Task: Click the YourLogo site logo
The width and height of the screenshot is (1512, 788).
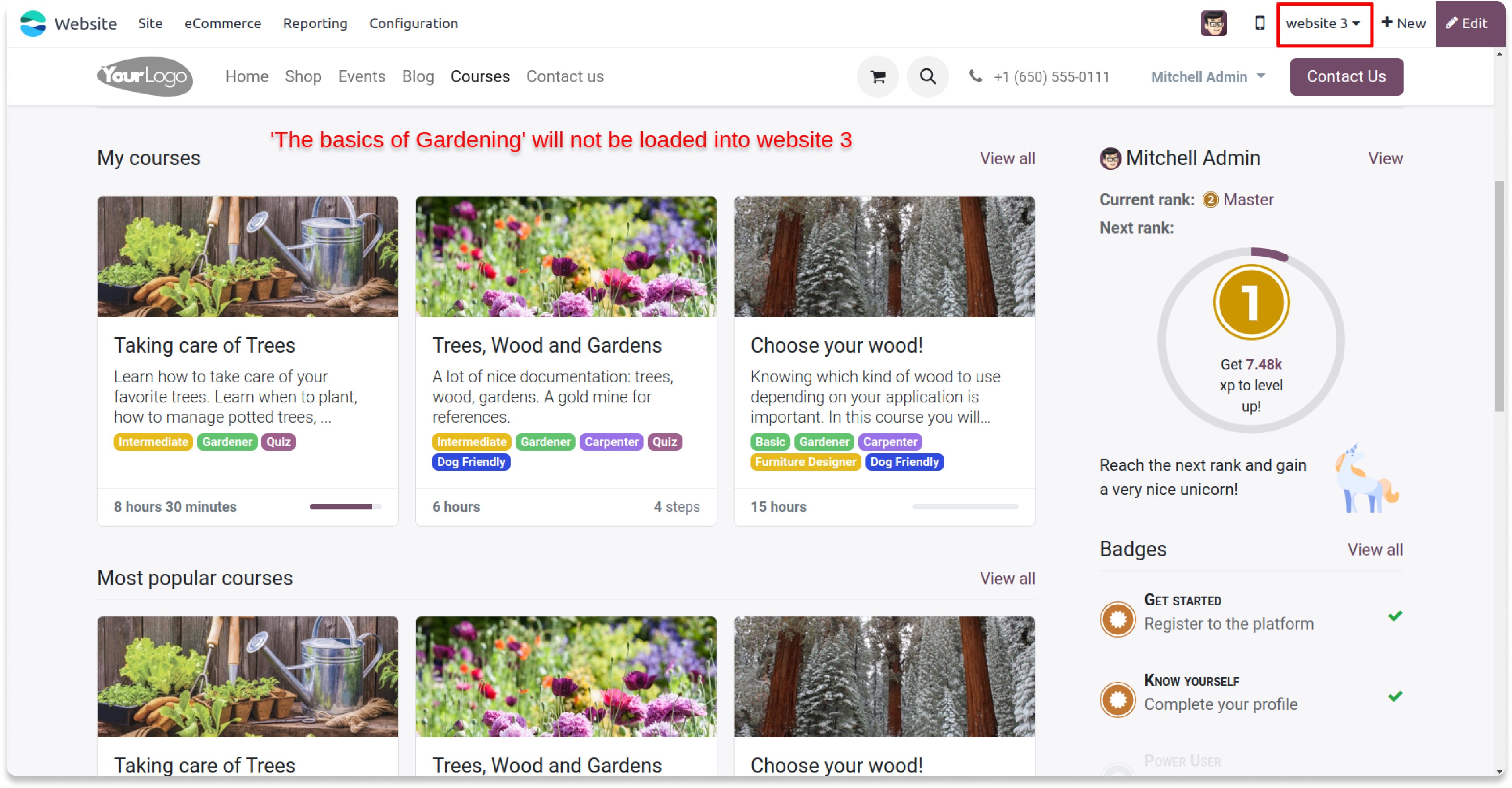Action: 145,76
